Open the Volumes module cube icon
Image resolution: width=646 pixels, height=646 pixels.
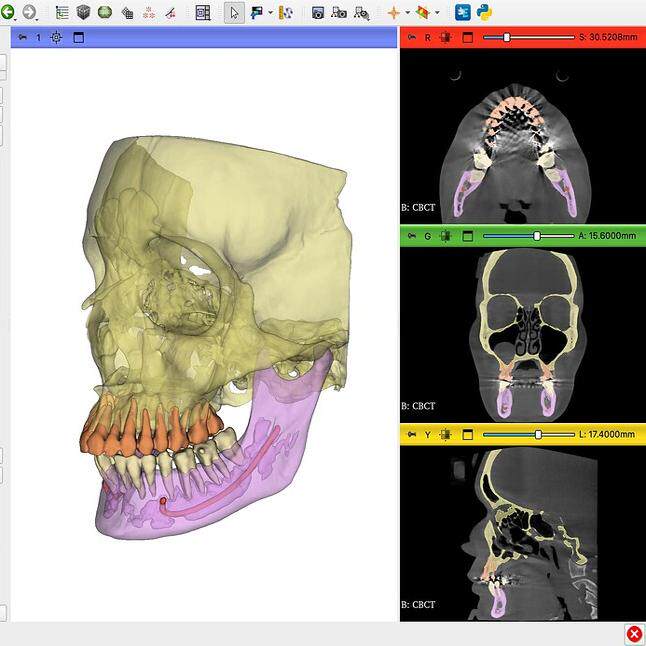tap(83, 12)
